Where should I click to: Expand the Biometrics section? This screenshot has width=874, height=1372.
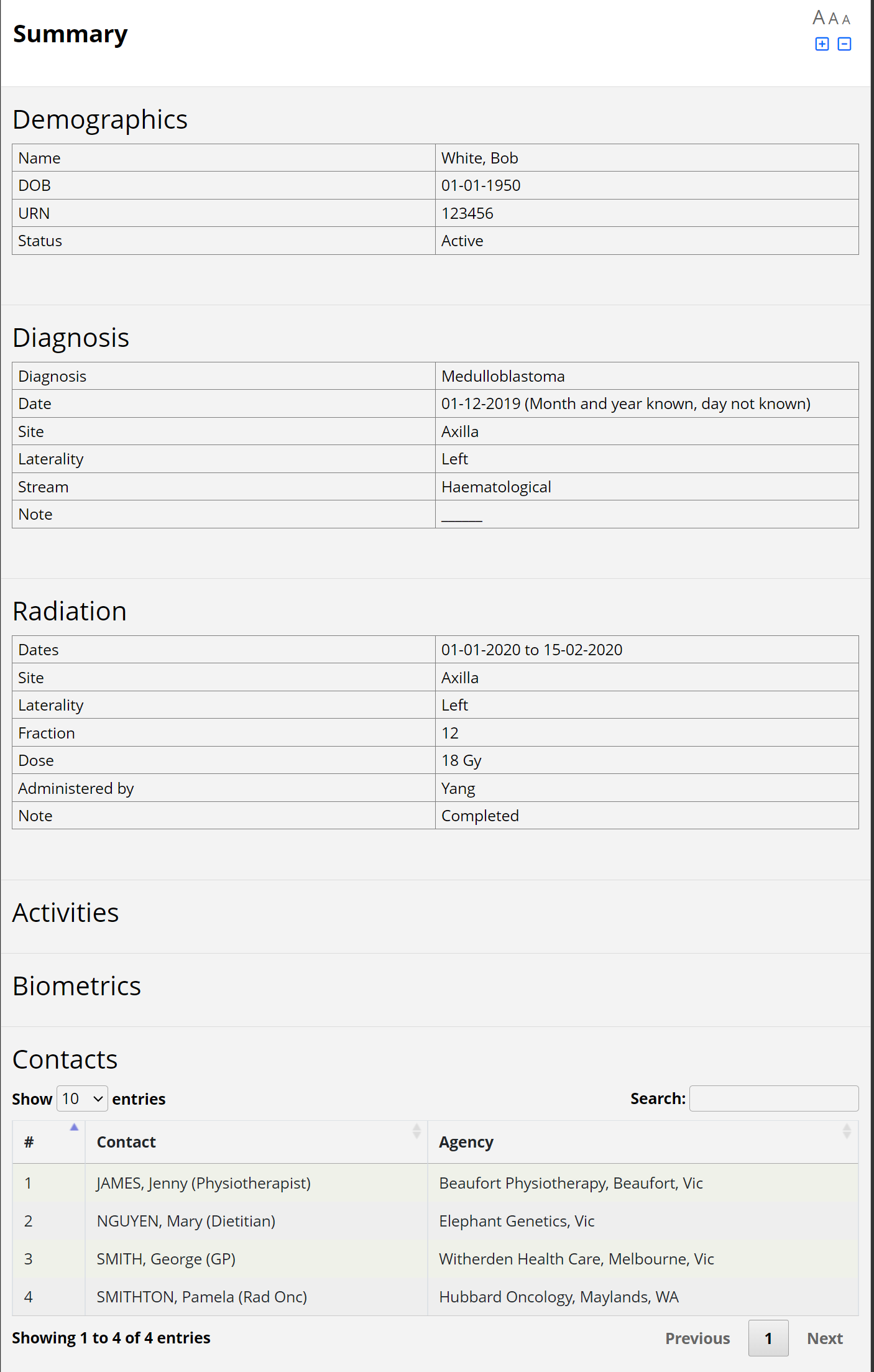[x=76, y=985]
